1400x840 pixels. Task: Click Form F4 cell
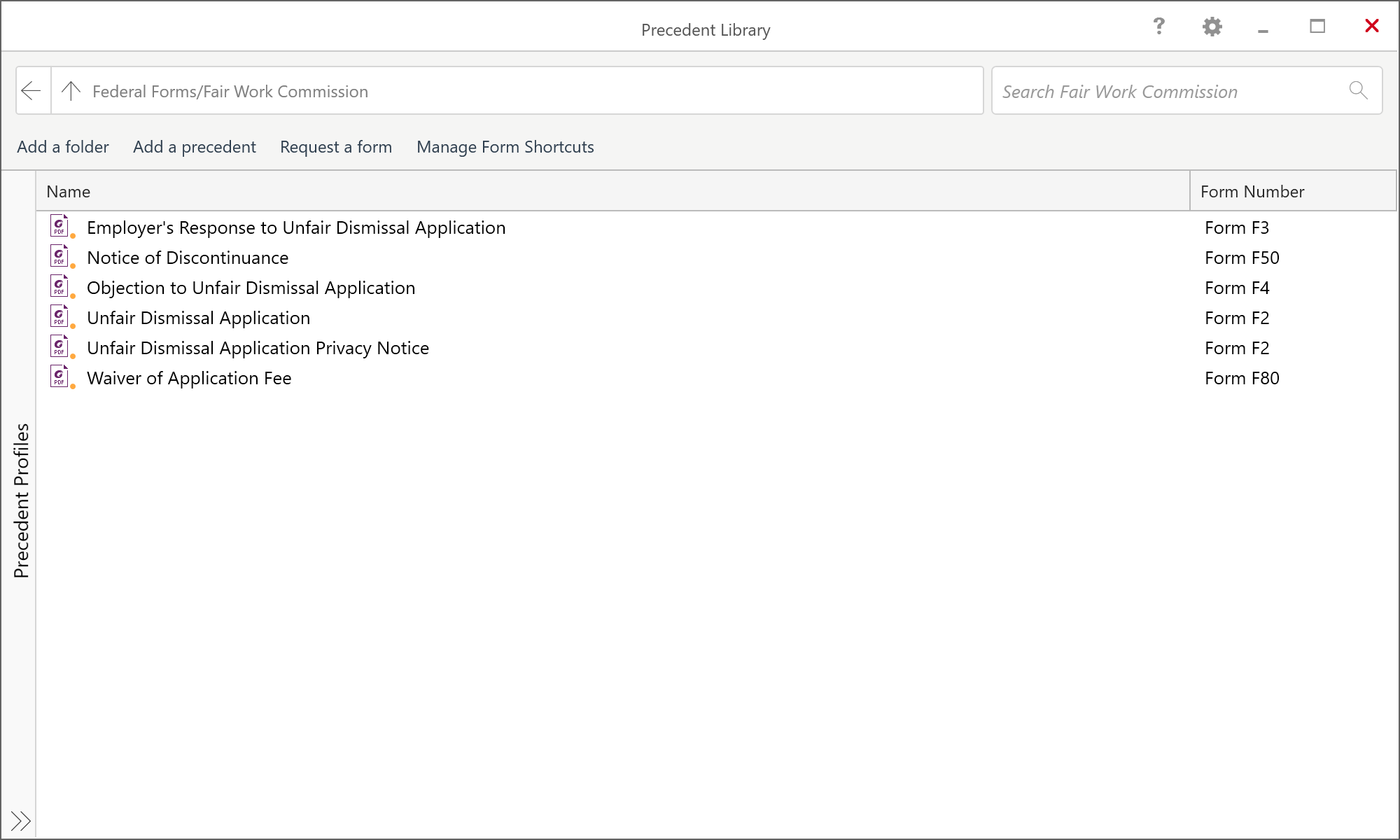pyautogui.click(x=1237, y=288)
